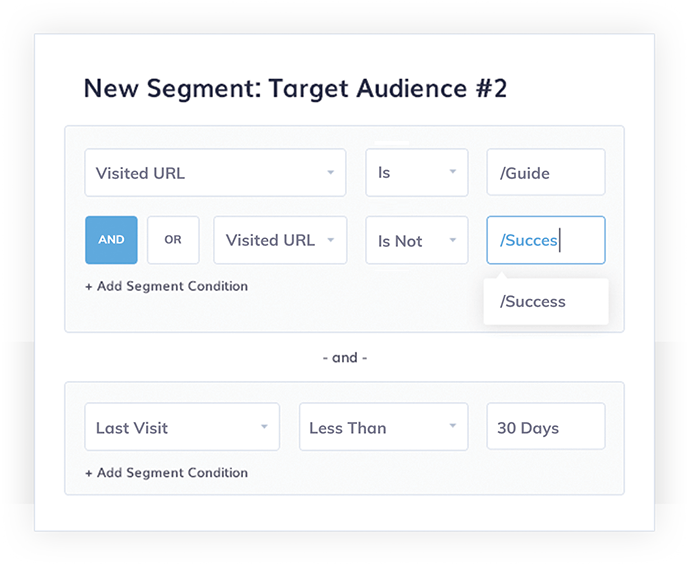688x577 pixels.
Task: Switch condition to OR
Action: tap(173, 240)
